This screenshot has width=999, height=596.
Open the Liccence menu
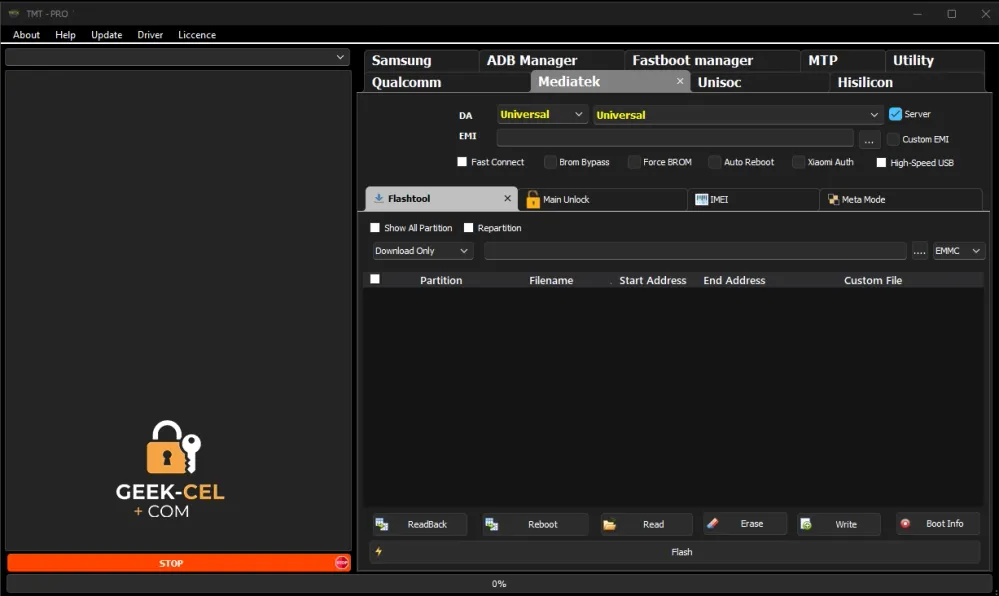pyautogui.click(x=196, y=34)
